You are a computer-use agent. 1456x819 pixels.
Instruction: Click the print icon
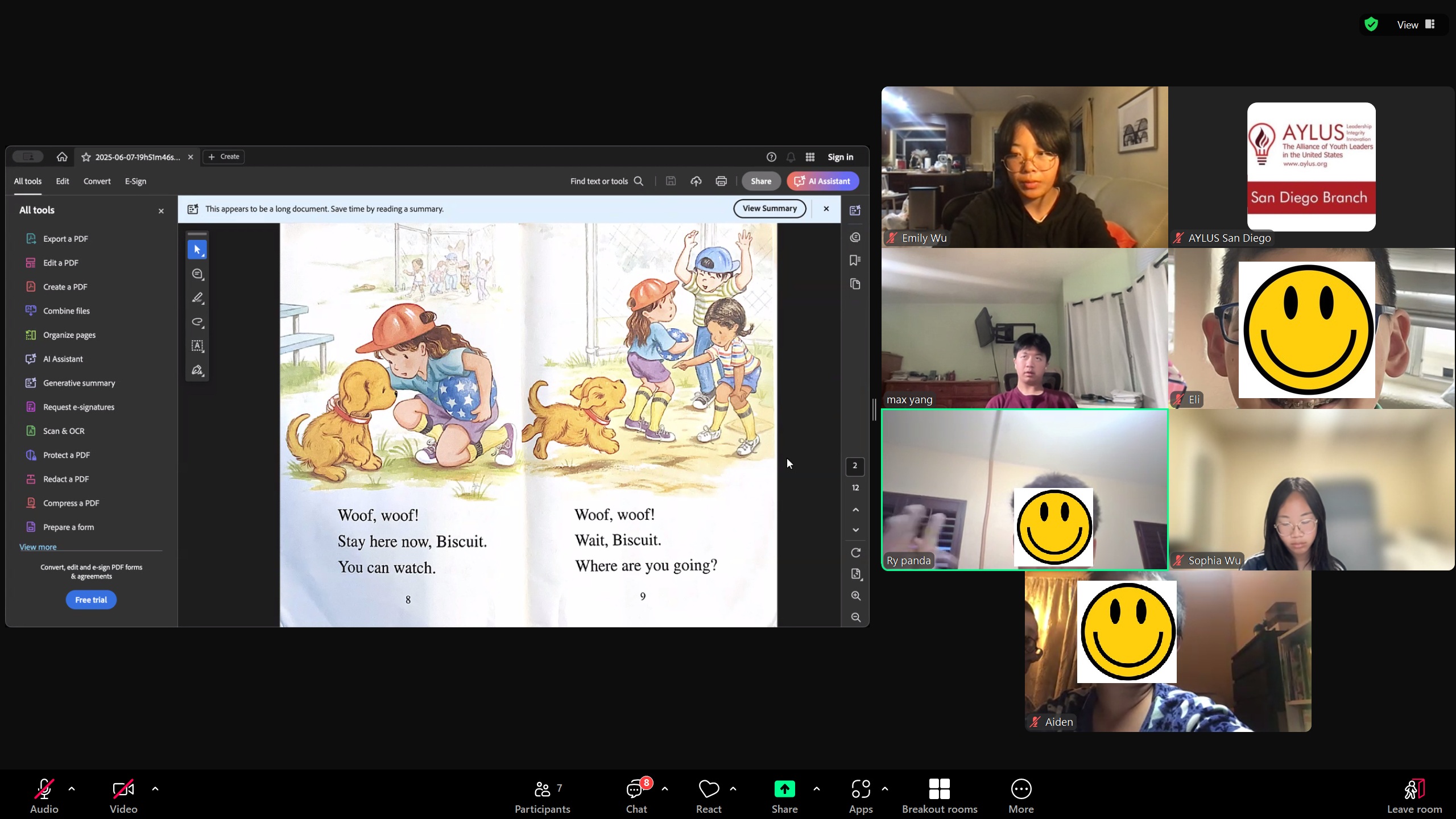click(x=721, y=181)
